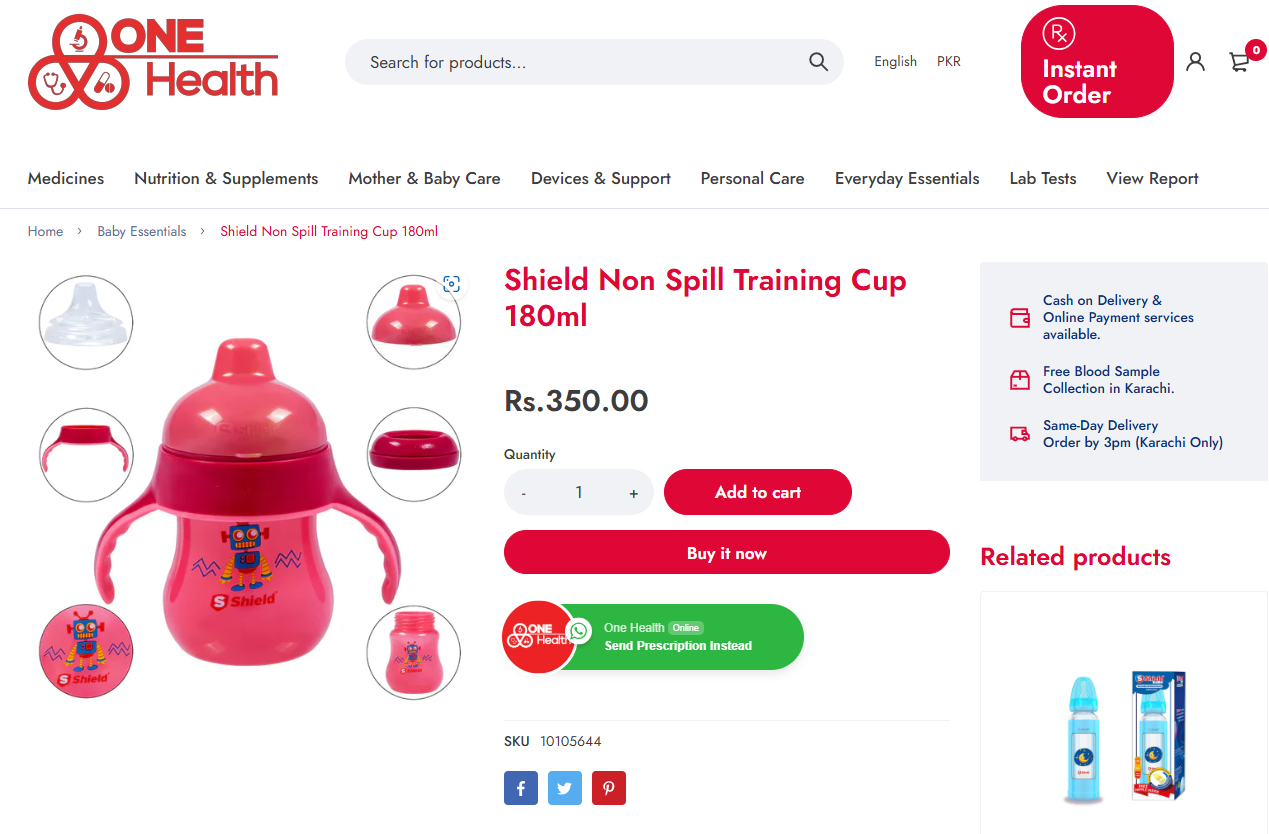Open the user account icon
1269x834 pixels.
click(1195, 62)
